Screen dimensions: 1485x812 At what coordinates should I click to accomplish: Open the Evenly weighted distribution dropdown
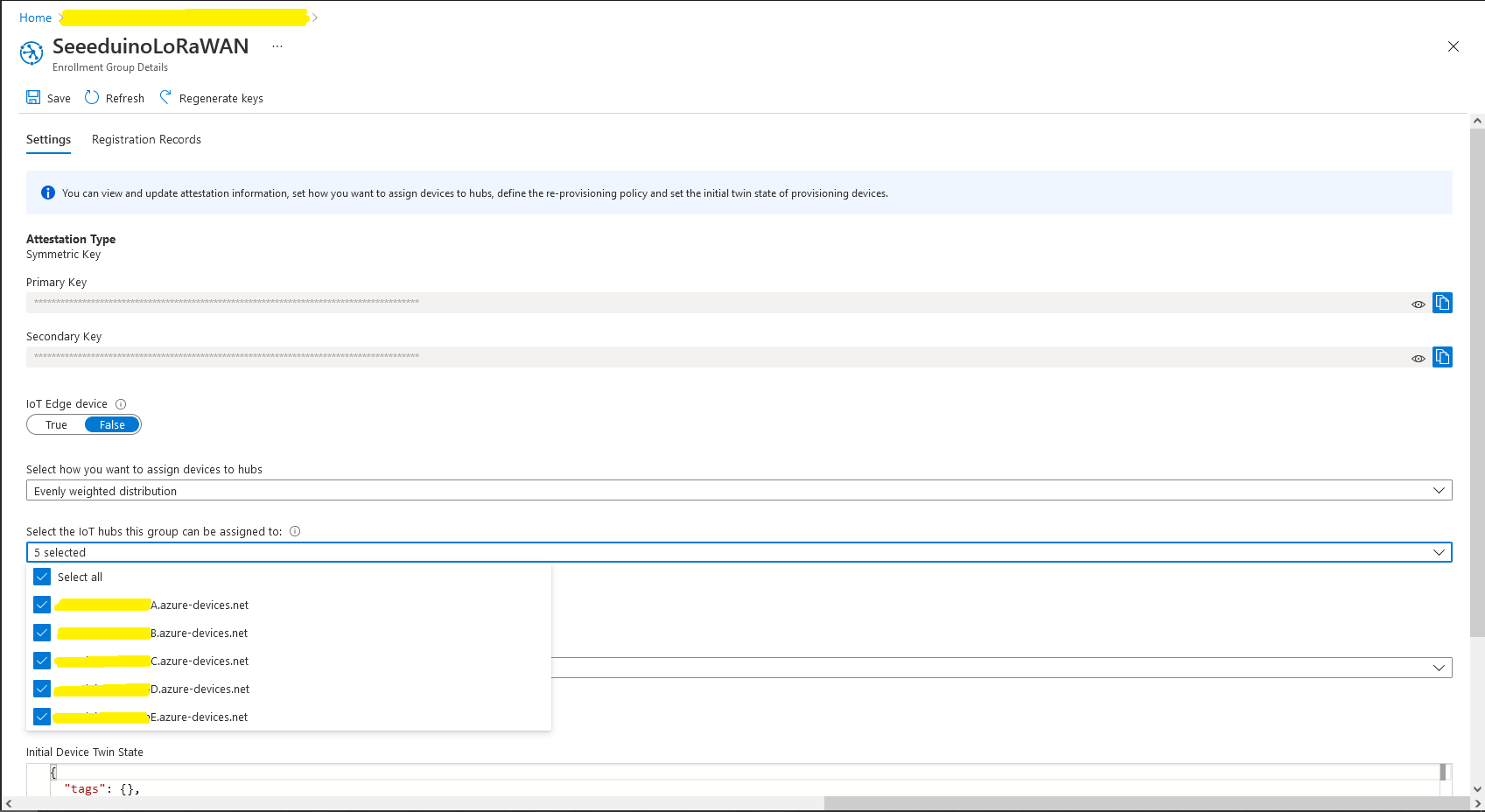(x=739, y=491)
